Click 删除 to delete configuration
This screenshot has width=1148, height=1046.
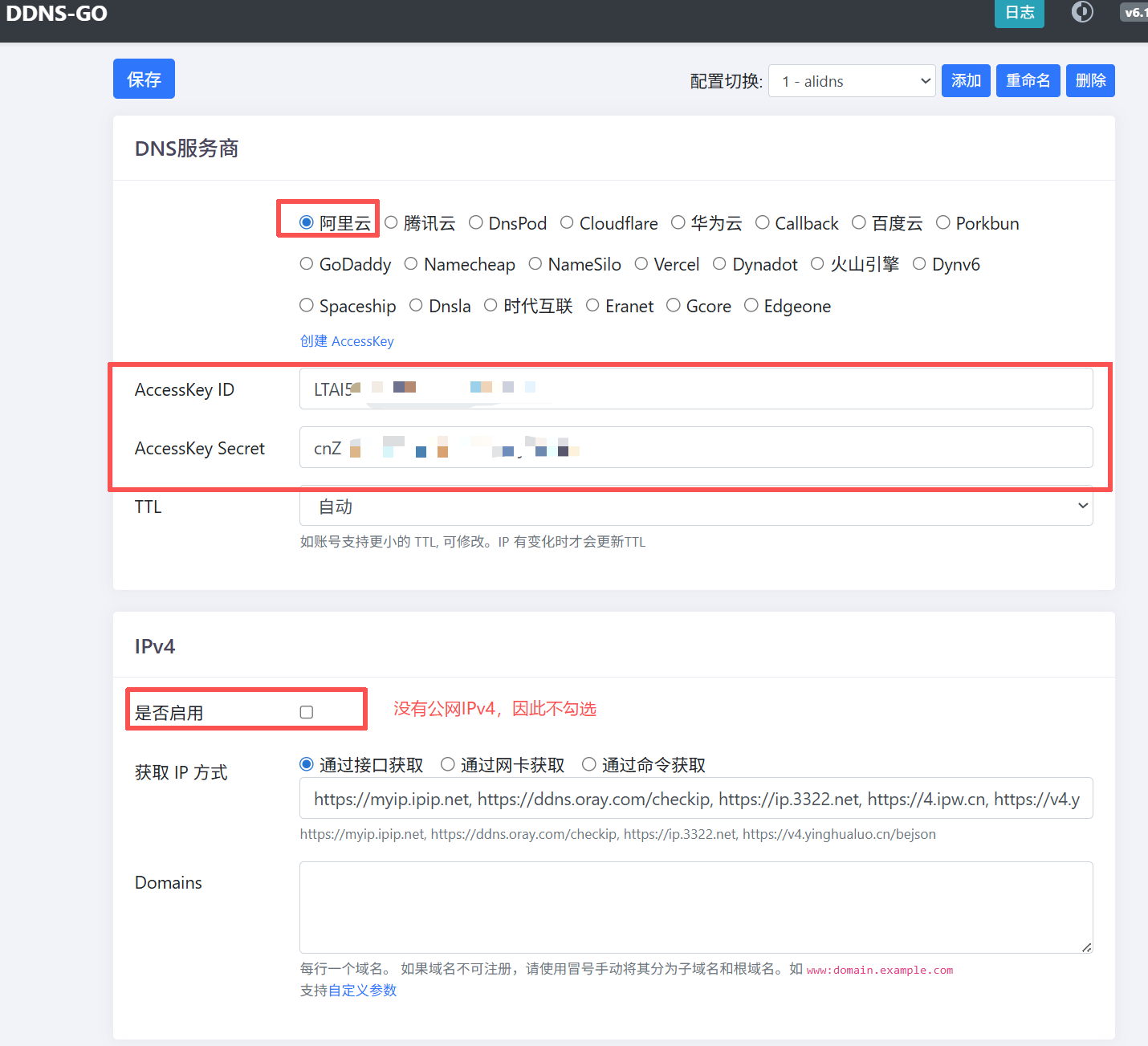pyautogui.click(x=1090, y=81)
